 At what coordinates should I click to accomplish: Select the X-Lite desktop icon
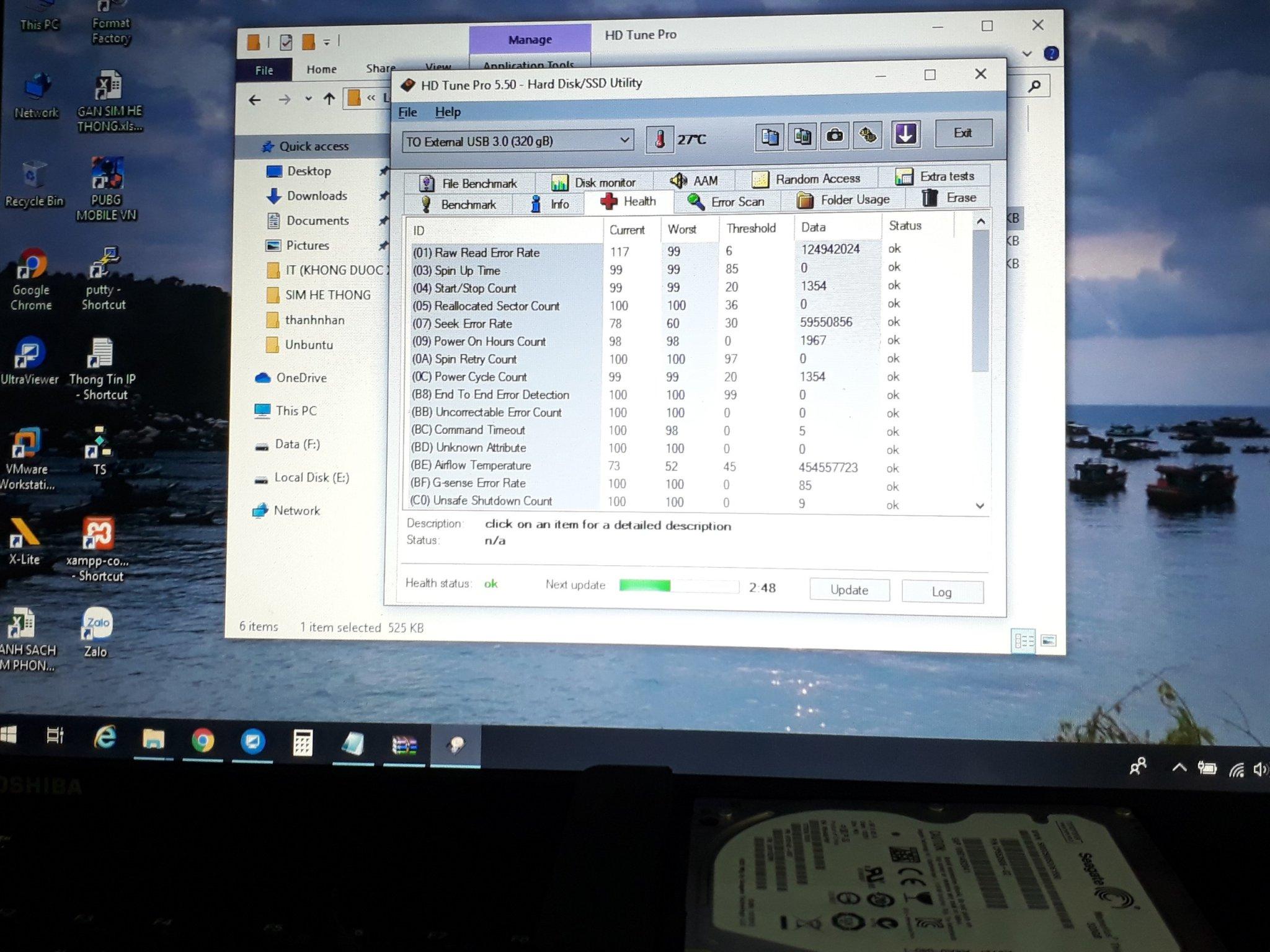point(24,542)
